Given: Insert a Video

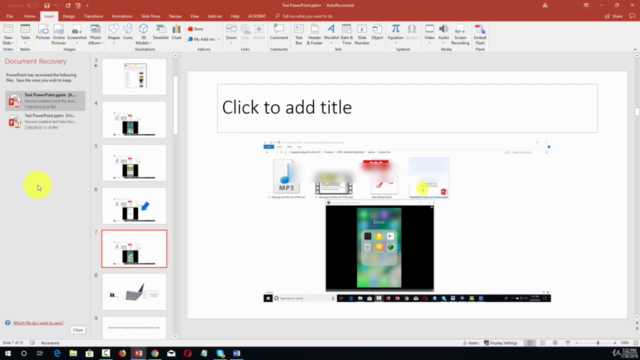Looking at the screenshot, I should click(429, 33).
